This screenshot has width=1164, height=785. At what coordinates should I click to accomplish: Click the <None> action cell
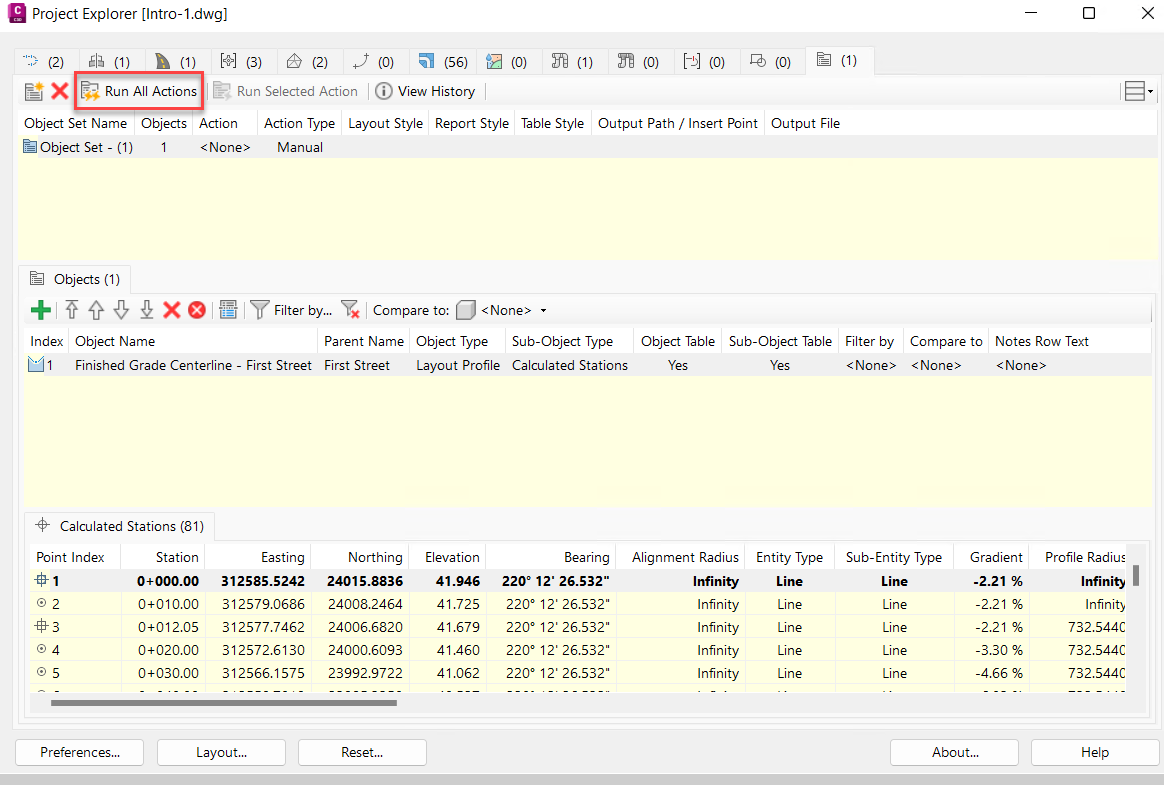(x=225, y=147)
